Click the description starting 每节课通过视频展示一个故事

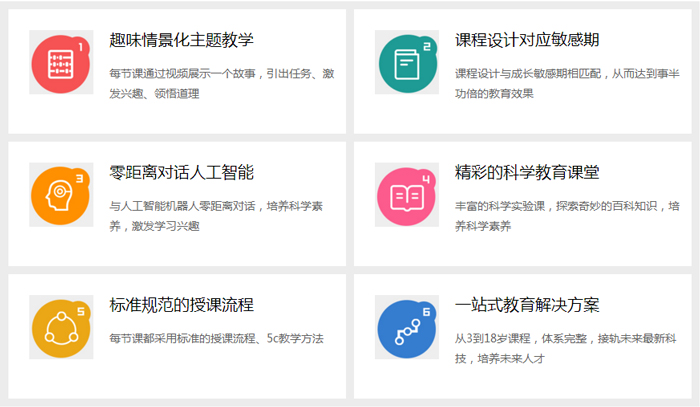pyautogui.click(x=222, y=83)
